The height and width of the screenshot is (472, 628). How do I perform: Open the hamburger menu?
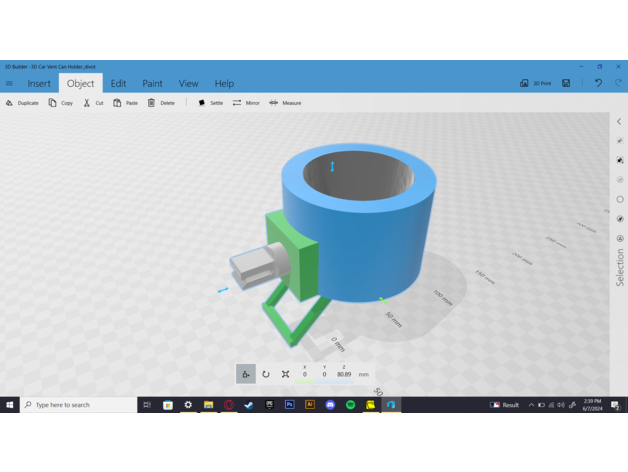10,84
